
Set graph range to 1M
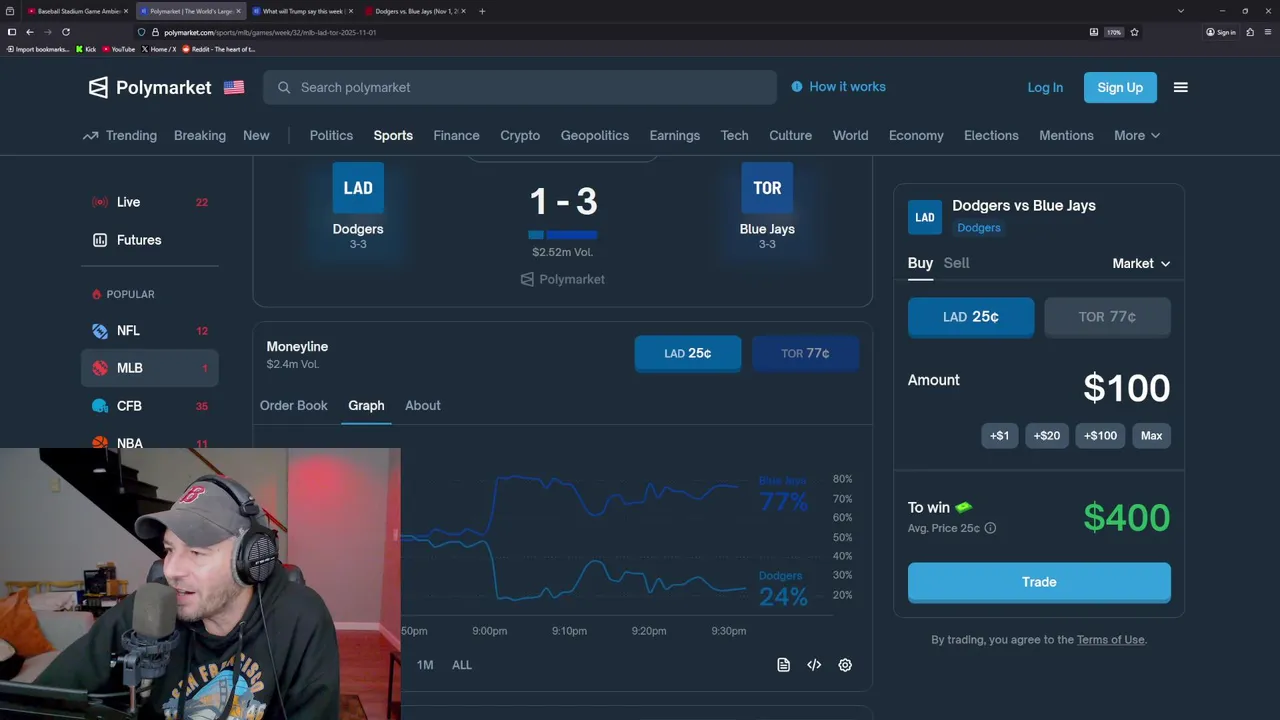(425, 665)
